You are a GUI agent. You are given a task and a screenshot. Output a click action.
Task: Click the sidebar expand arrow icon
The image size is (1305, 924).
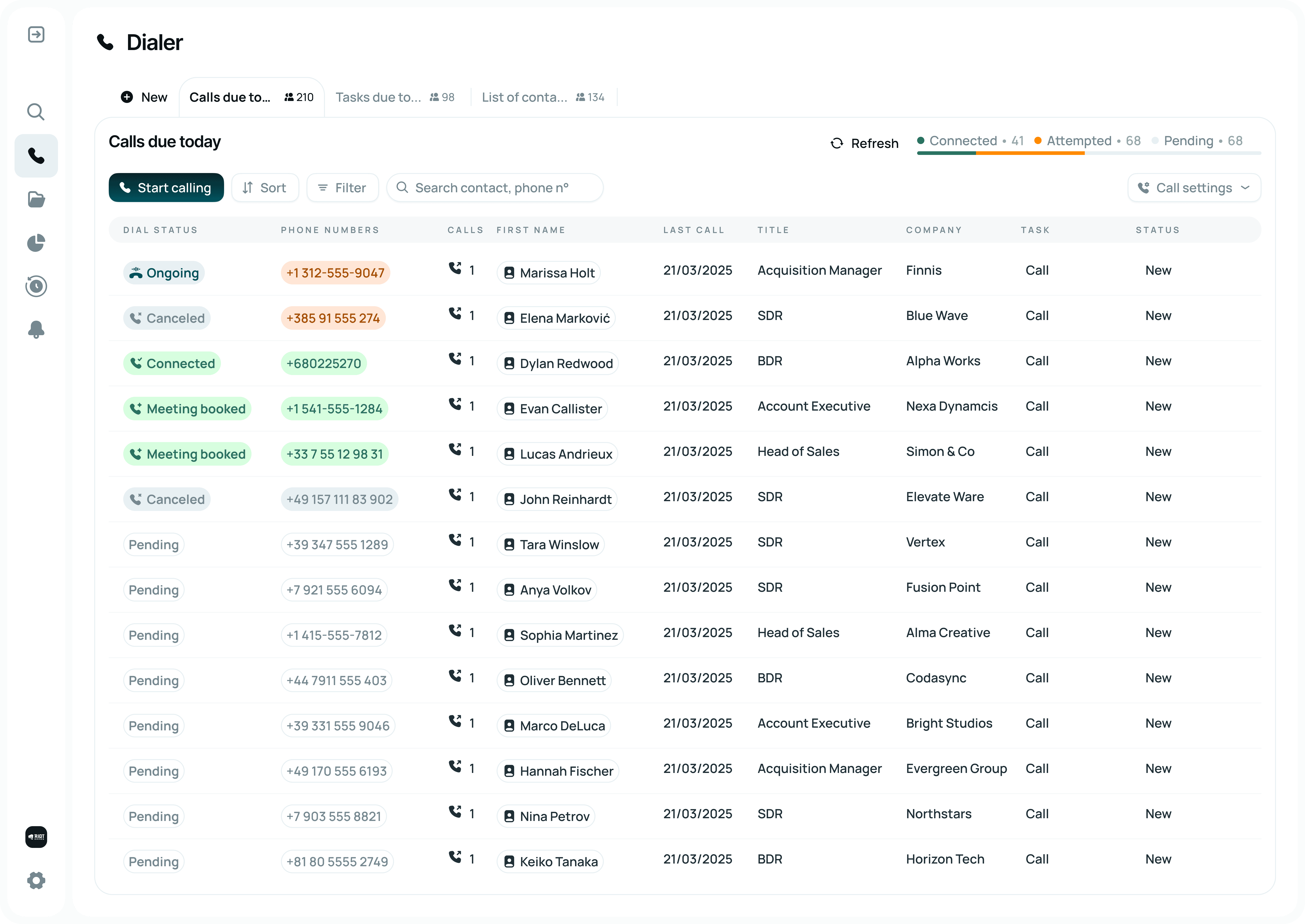coord(36,35)
